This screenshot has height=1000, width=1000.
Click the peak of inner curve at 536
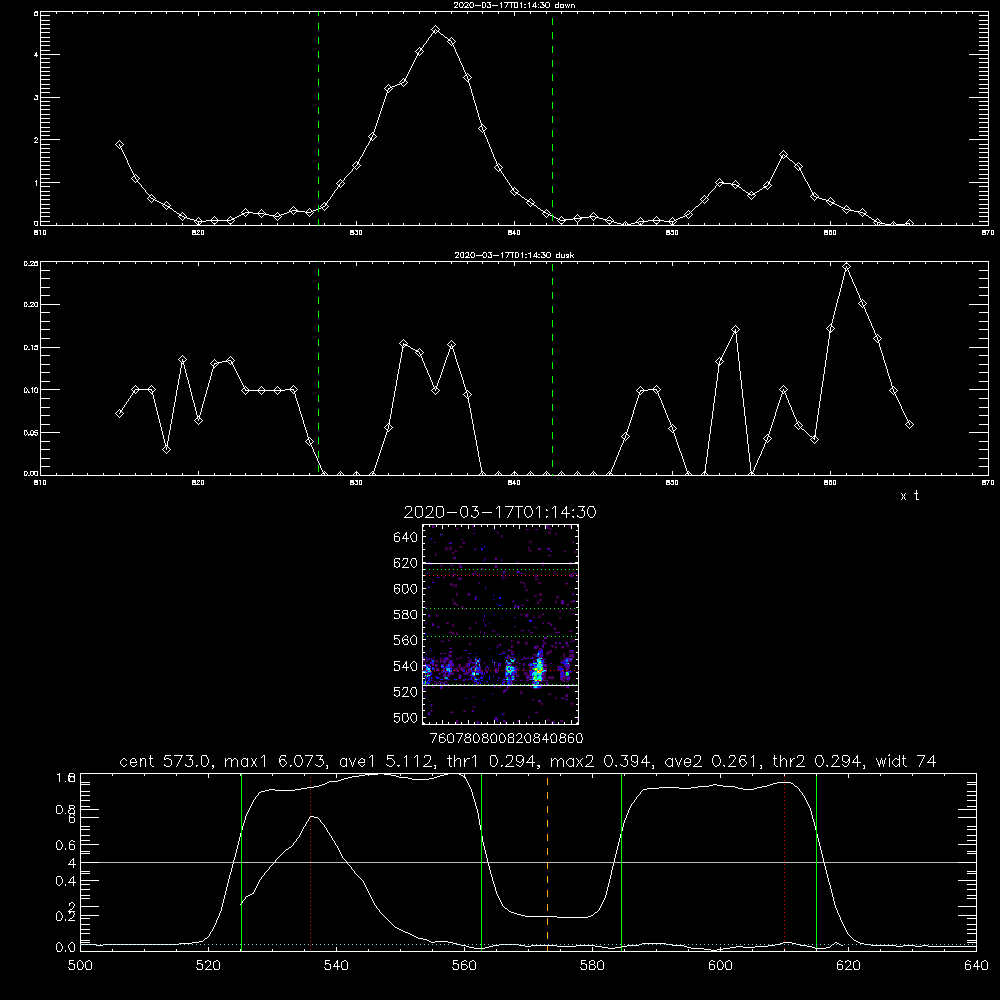click(312, 816)
